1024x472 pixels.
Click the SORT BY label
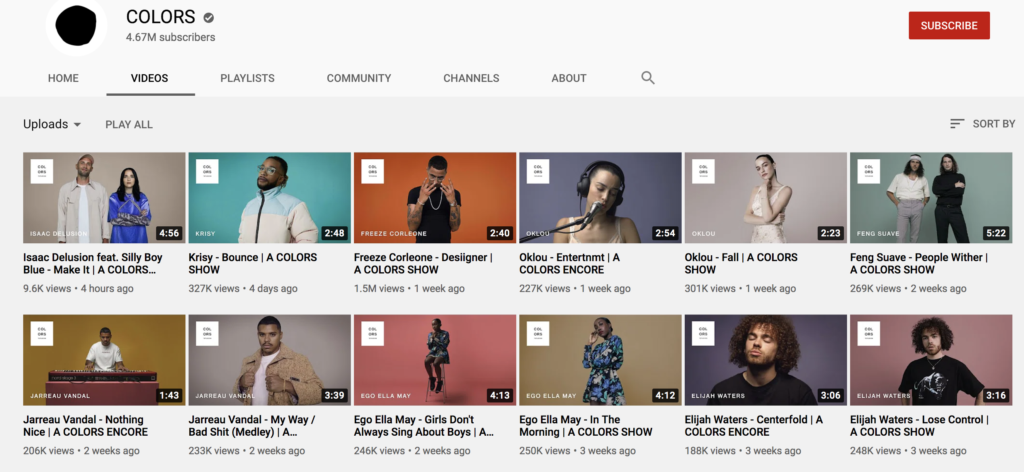[x=994, y=123]
